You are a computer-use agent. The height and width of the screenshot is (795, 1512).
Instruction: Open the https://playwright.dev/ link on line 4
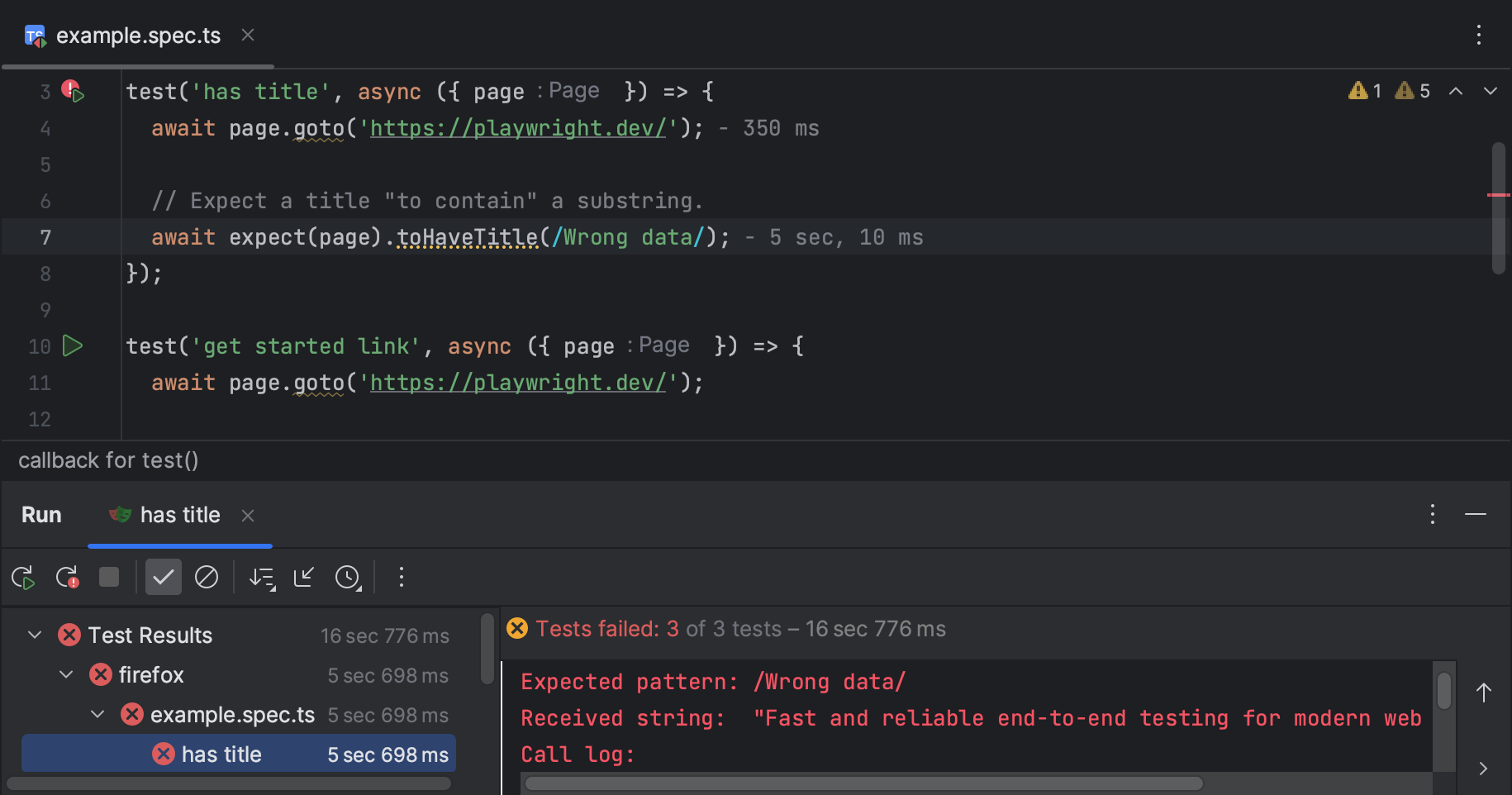(x=518, y=127)
